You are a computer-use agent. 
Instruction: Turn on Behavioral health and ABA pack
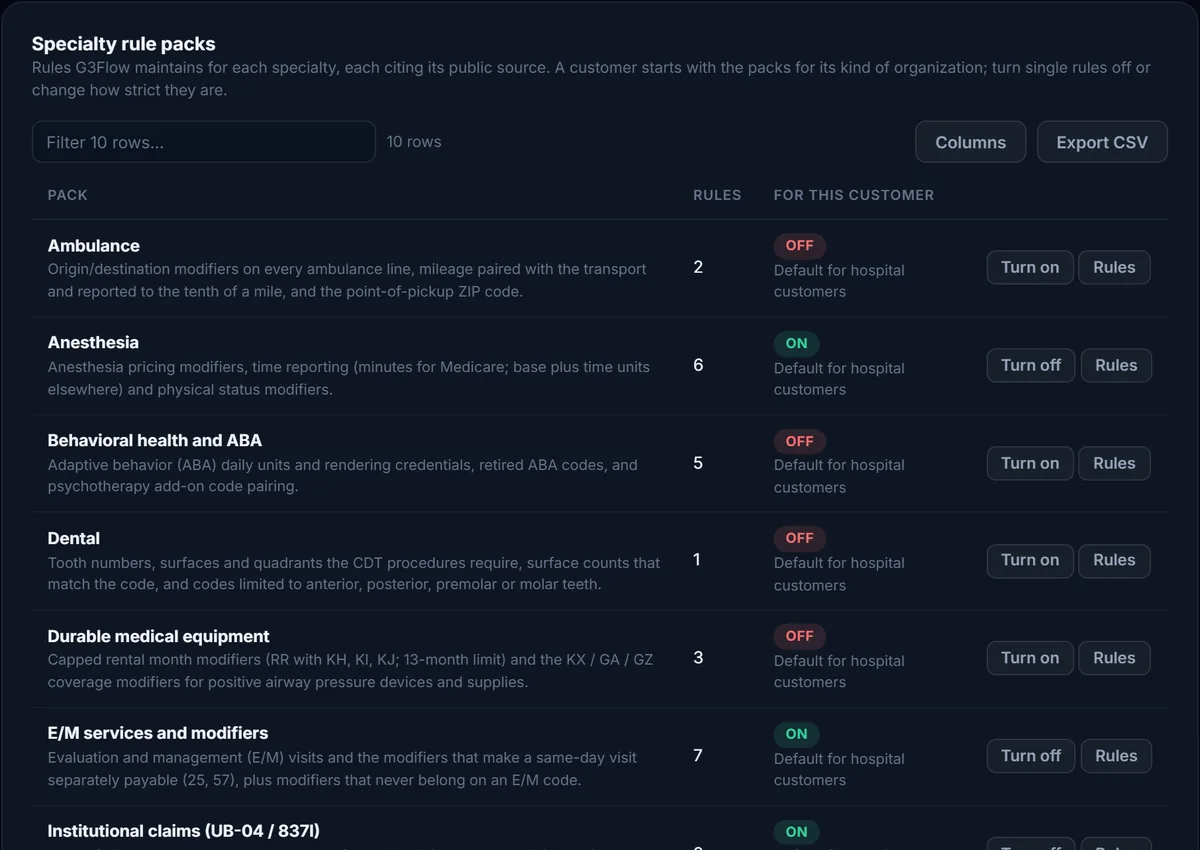[1030, 463]
